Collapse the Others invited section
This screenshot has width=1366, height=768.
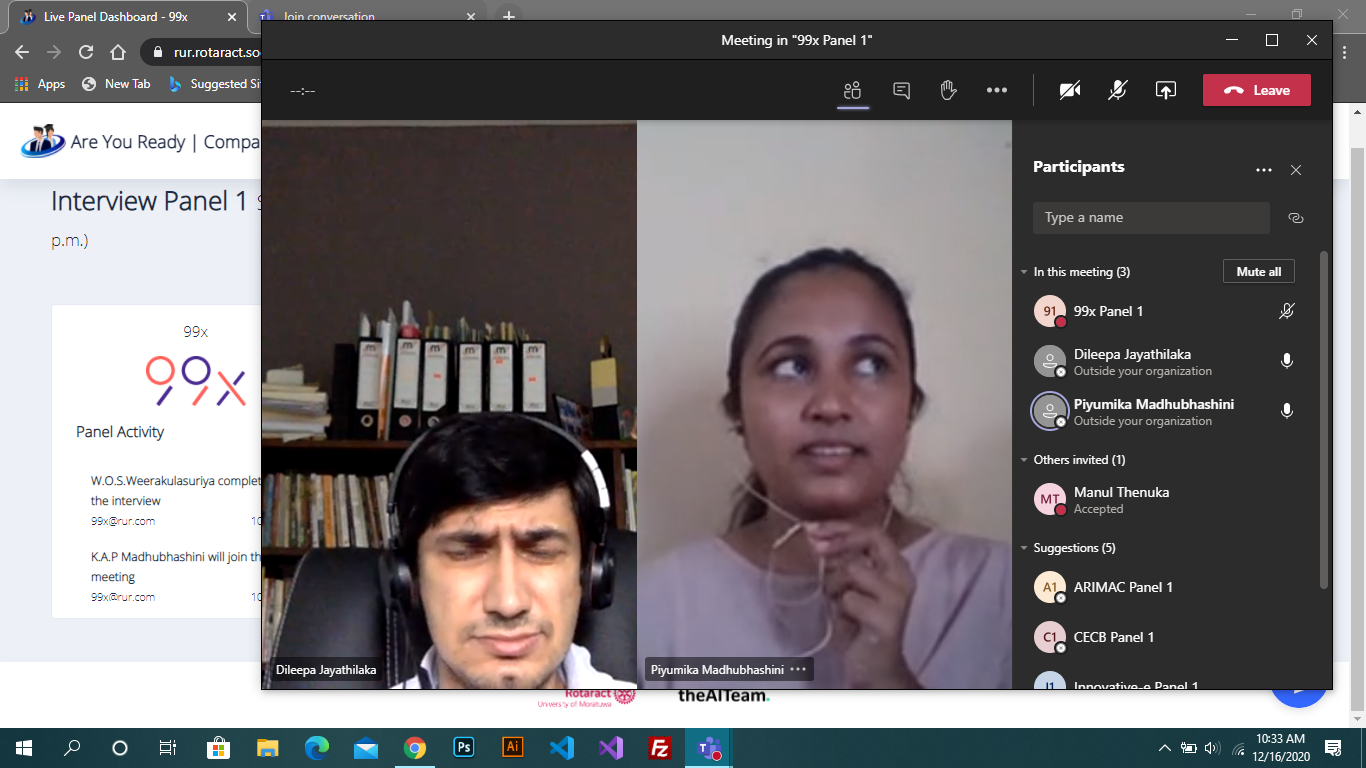(1024, 460)
